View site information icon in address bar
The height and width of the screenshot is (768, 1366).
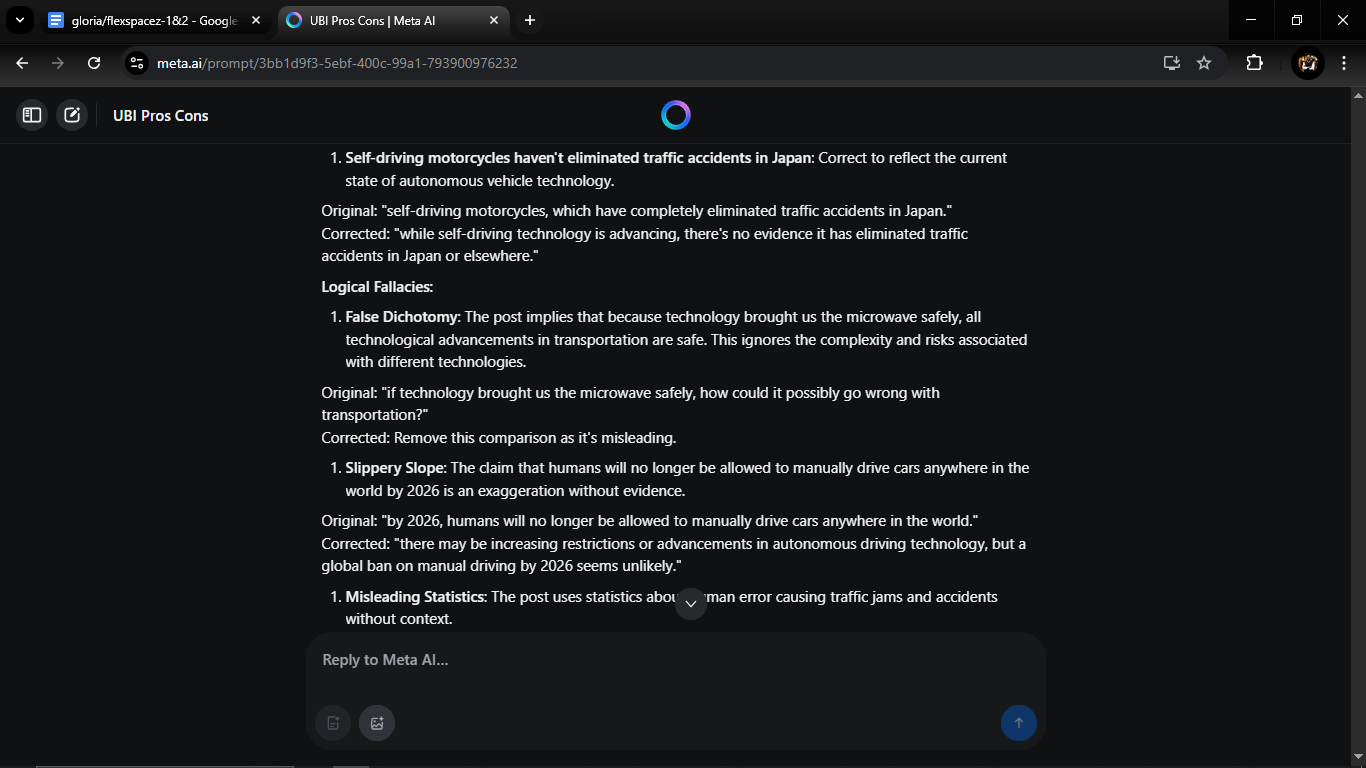[137, 63]
